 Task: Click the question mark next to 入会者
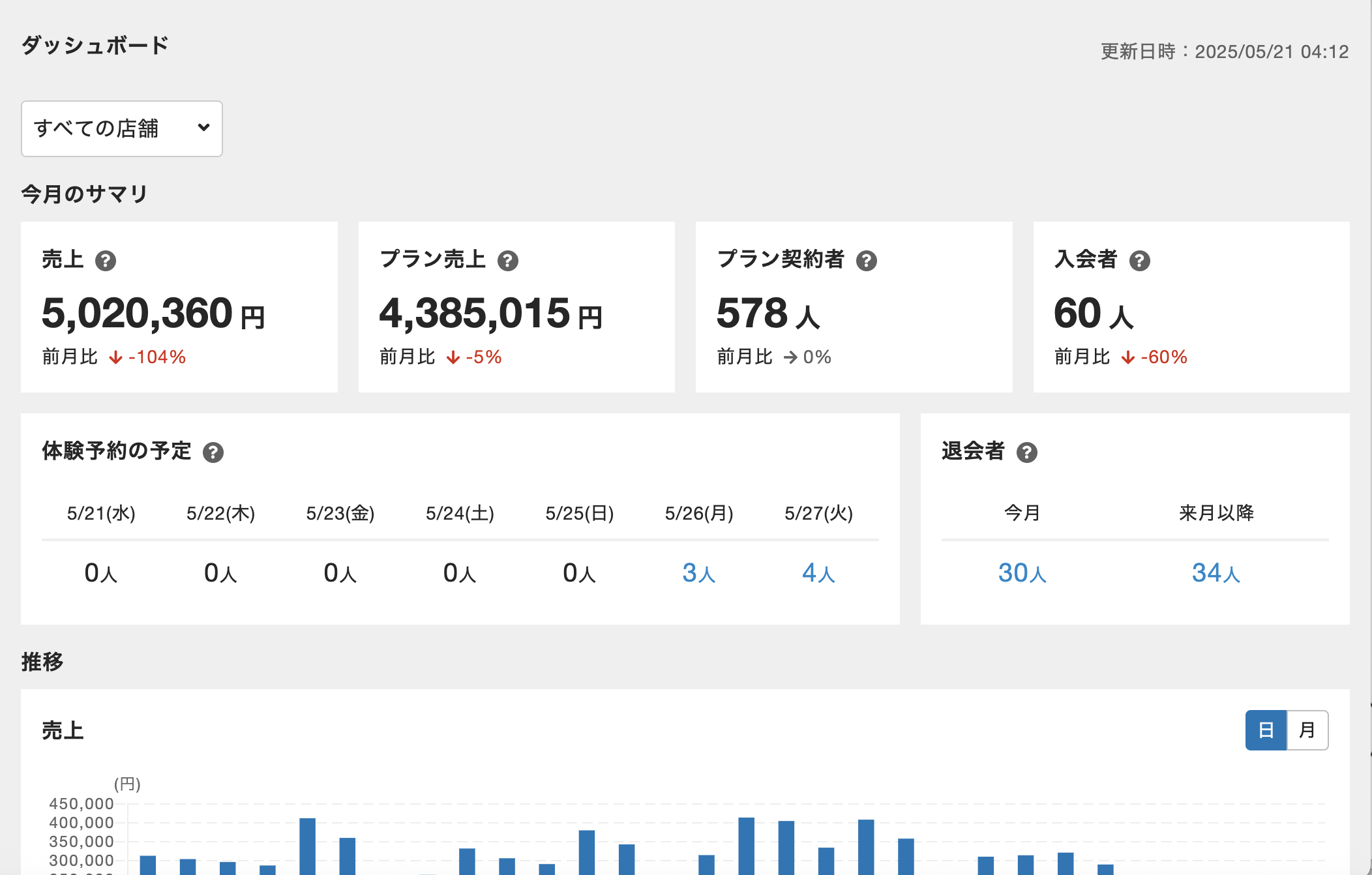coord(1140,261)
